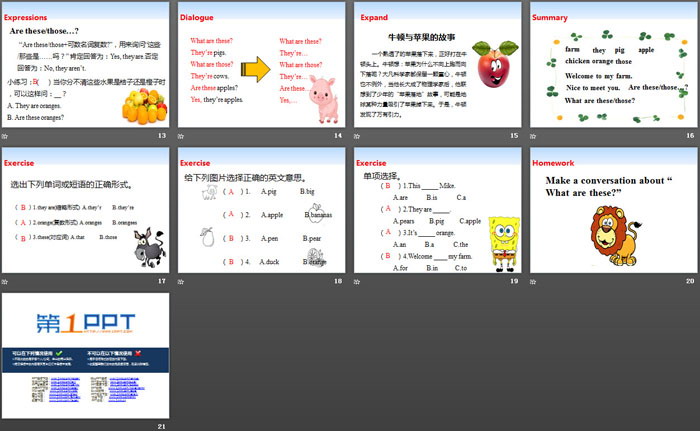
Task: Select slide 20 Homework thumbnail
Action: click(613, 210)
